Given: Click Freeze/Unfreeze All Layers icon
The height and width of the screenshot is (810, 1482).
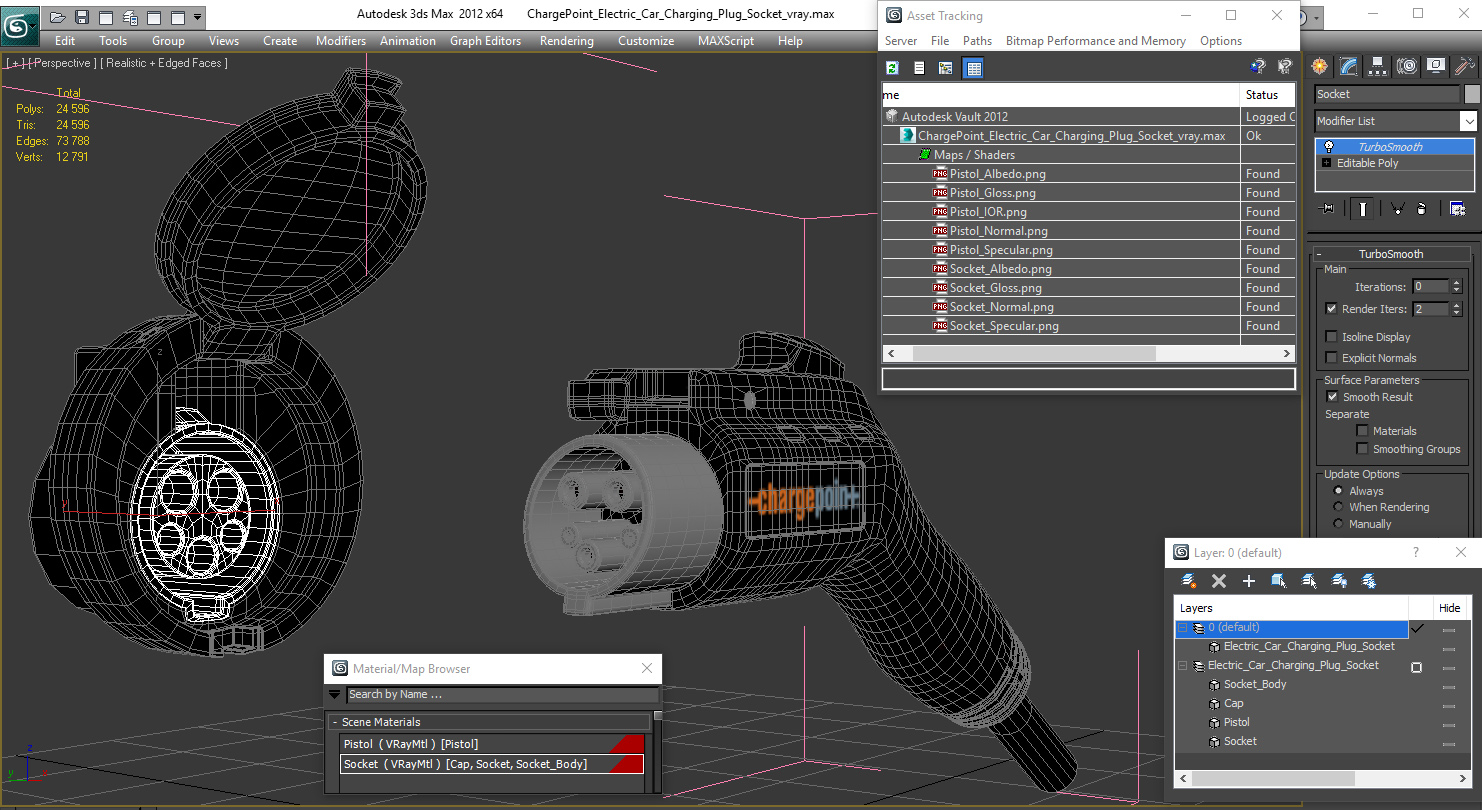Looking at the screenshot, I should (1370, 581).
